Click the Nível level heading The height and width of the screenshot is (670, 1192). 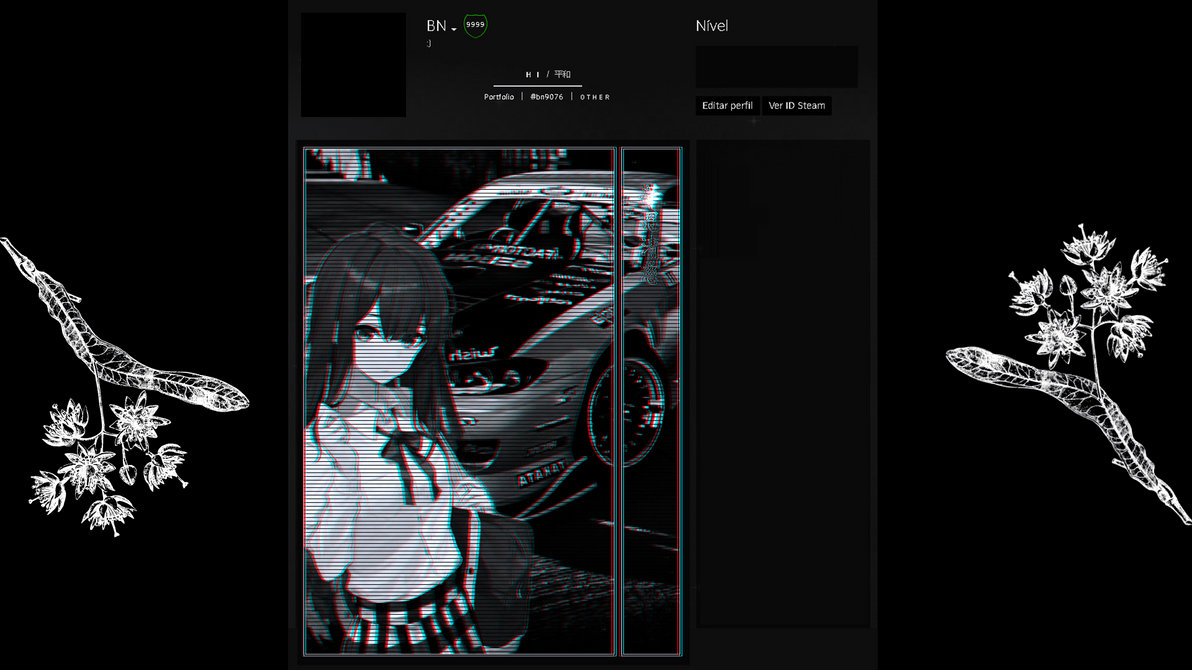(x=712, y=26)
